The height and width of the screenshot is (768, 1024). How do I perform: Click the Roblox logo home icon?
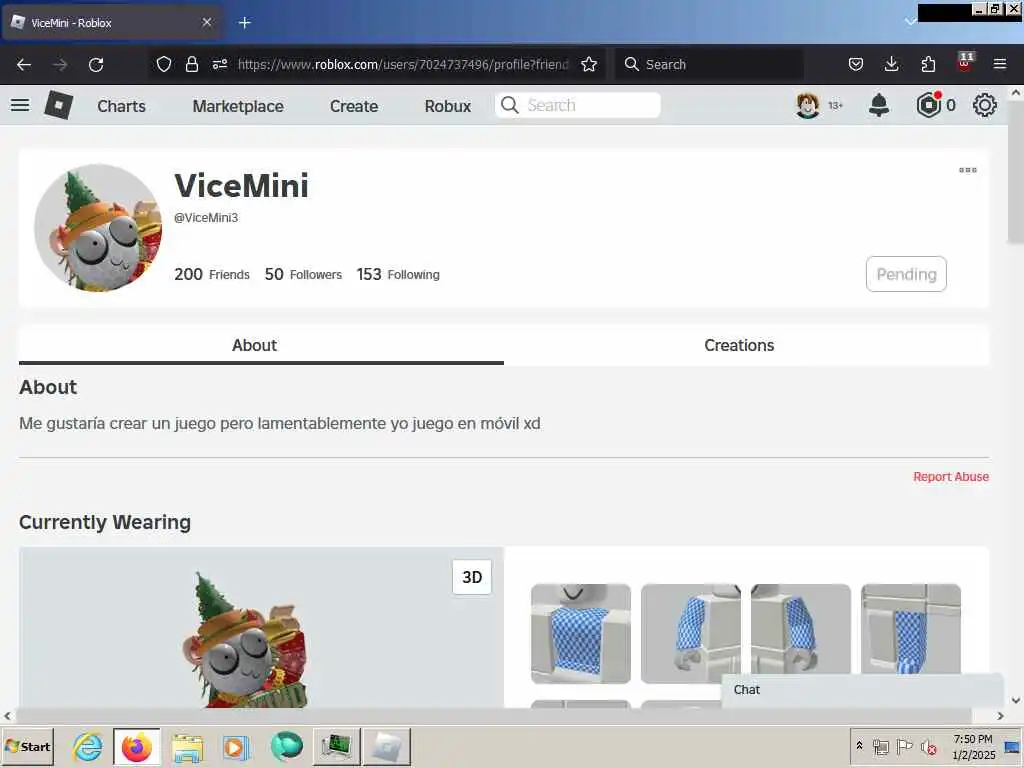58,105
